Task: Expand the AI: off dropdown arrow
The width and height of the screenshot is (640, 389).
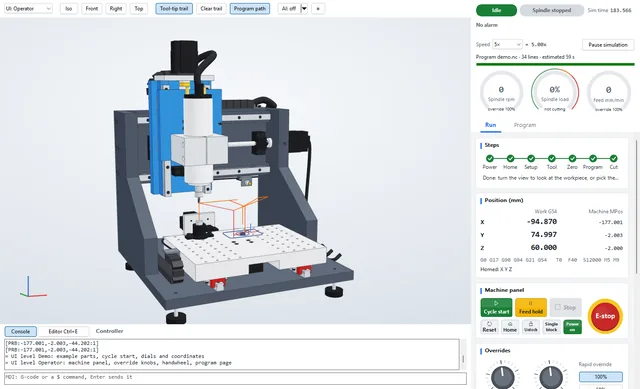Action: click(304, 9)
